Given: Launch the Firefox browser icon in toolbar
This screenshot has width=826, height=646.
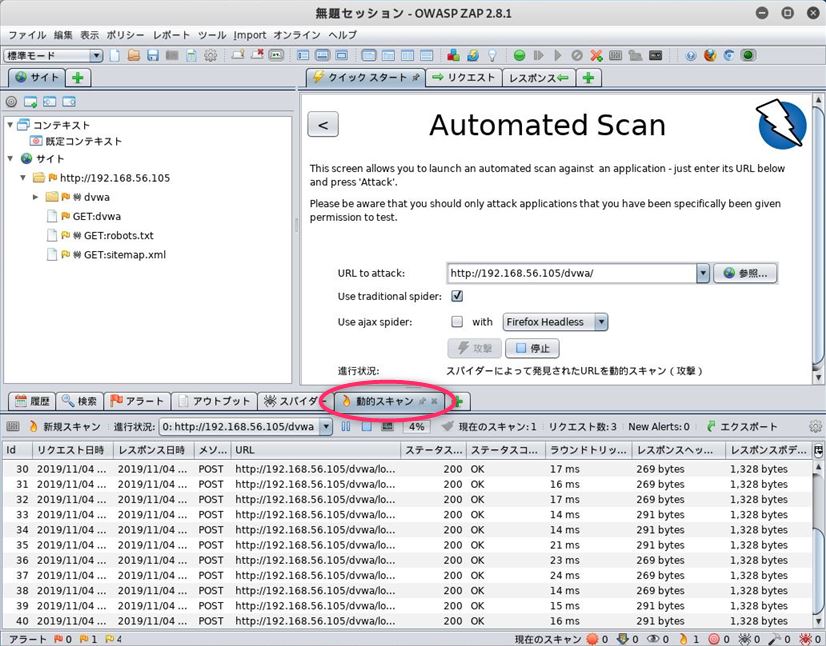Looking at the screenshot, I should 710,55.
